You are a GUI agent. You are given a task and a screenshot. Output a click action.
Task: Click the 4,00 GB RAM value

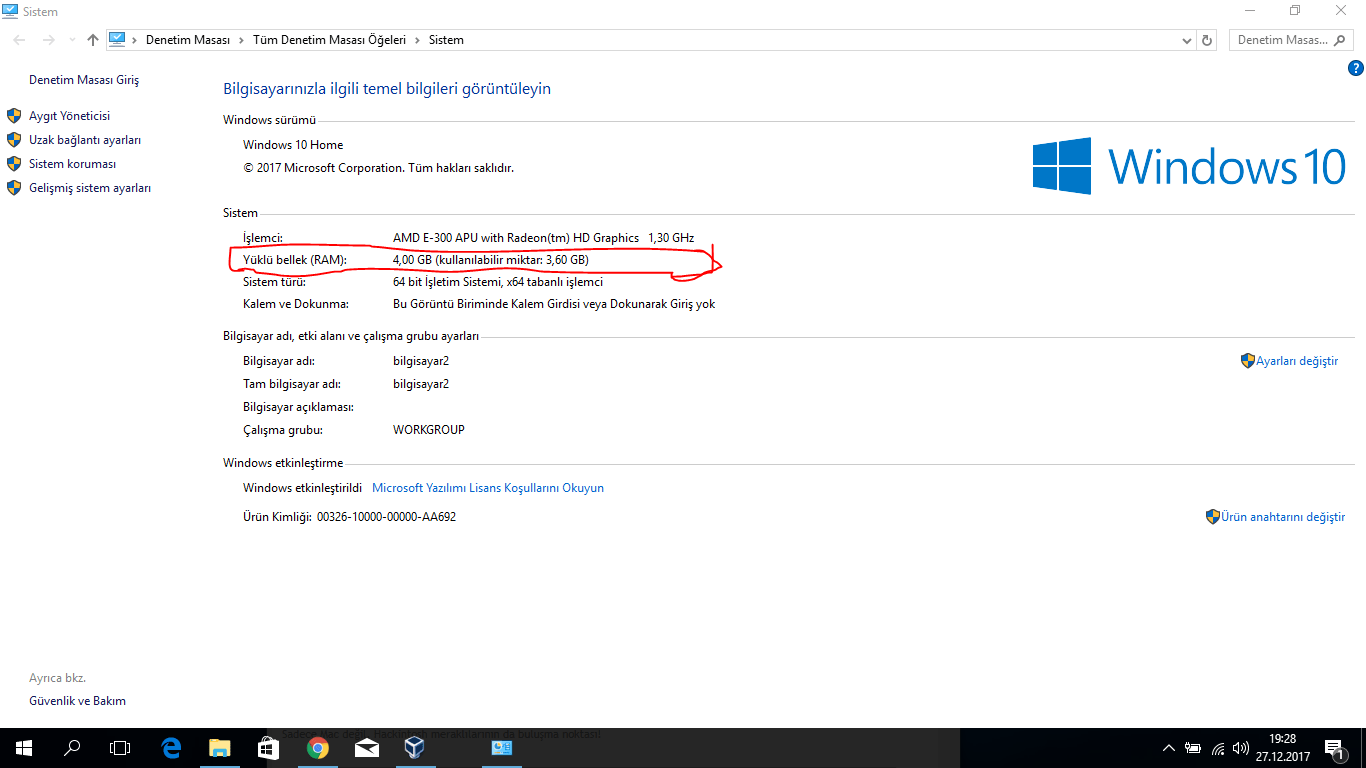[491, 260]
